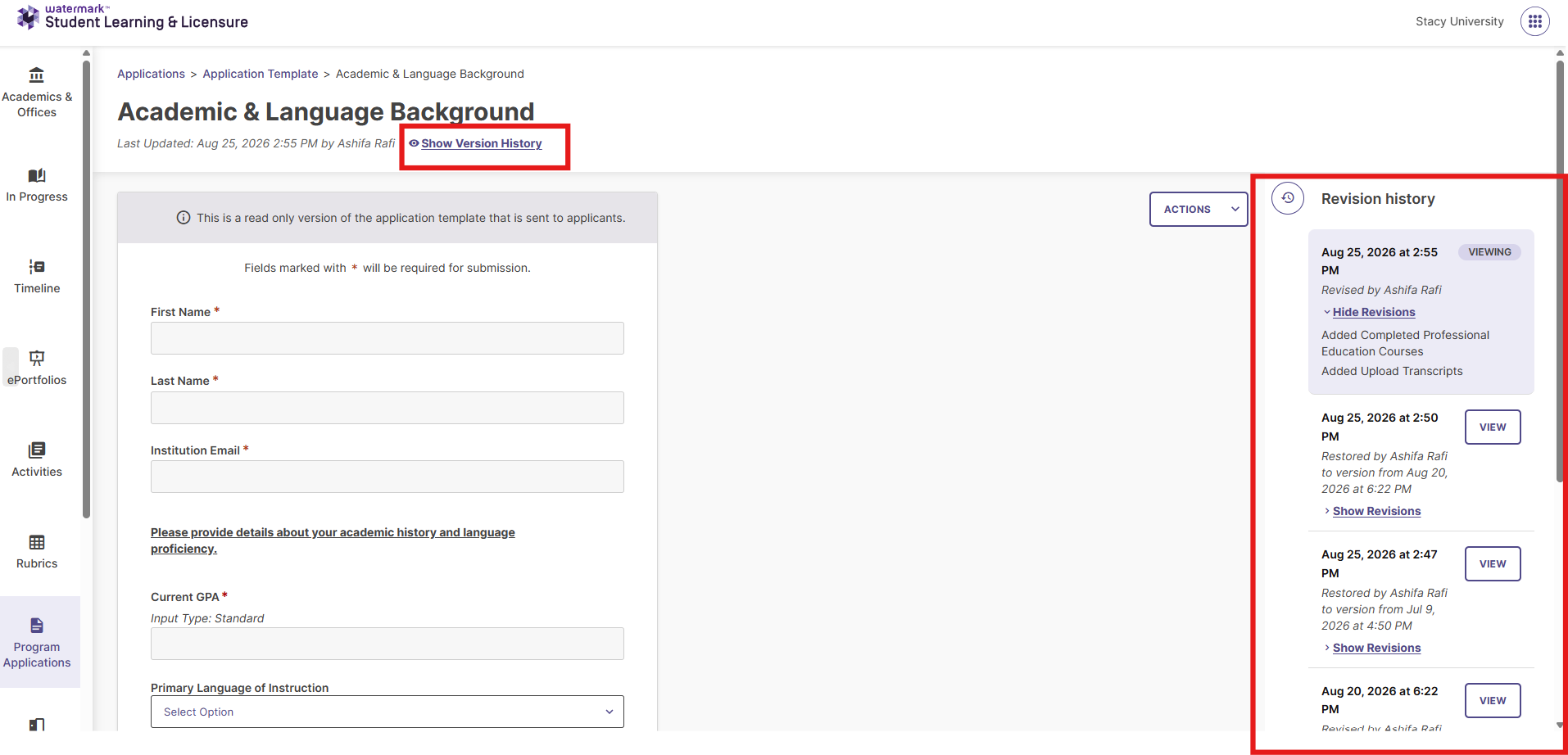Click the First Name input field
Viewport: 1568px width, 755px height.
pos(387,338)
